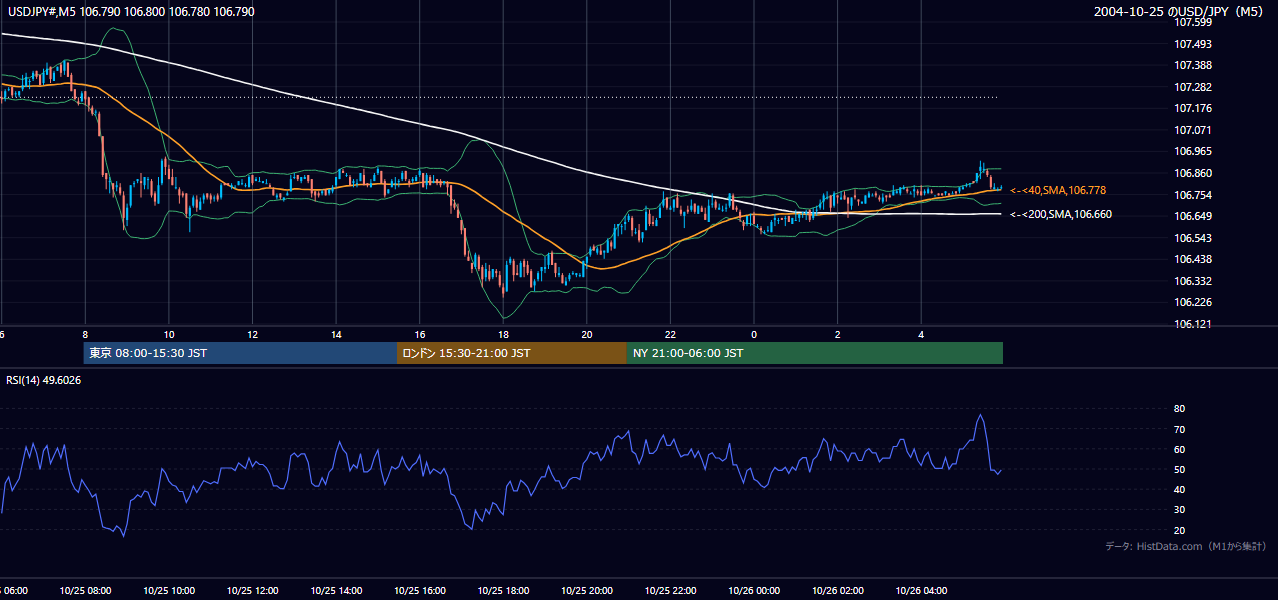Viewport: 1278px width, 600px height.
Task: Click the 10/25 22:00 date label
Action: point(670,591)
